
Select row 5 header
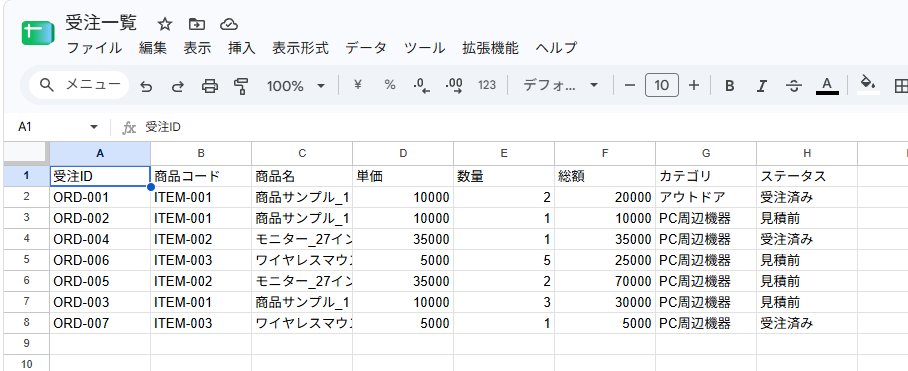point(26,260)
